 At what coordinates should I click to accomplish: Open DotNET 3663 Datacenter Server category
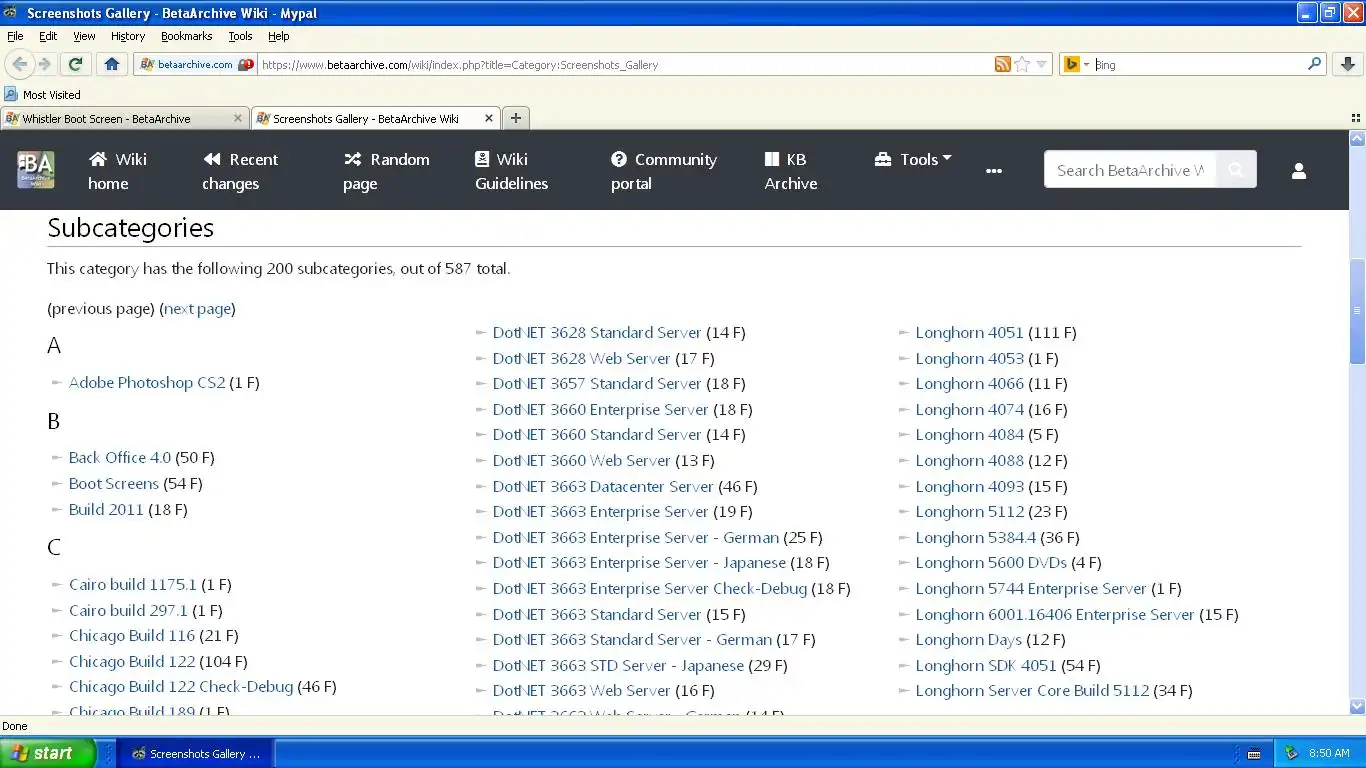pyautogui.click(x=603, y=487)
